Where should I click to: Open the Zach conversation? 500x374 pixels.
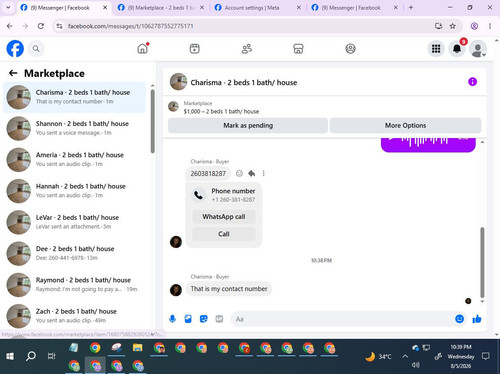click(75, 316)
